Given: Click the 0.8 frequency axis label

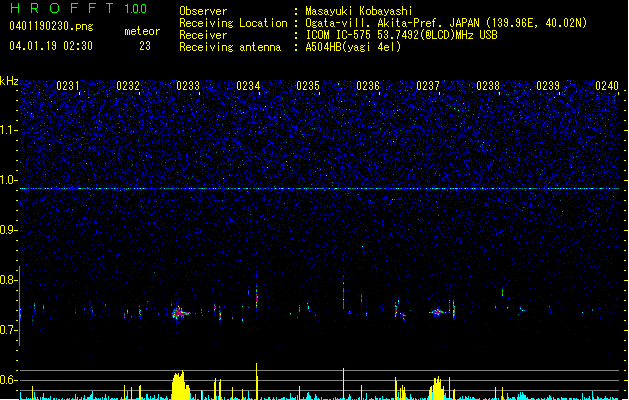Looking at the screenshot, I should tap(8, 280).
